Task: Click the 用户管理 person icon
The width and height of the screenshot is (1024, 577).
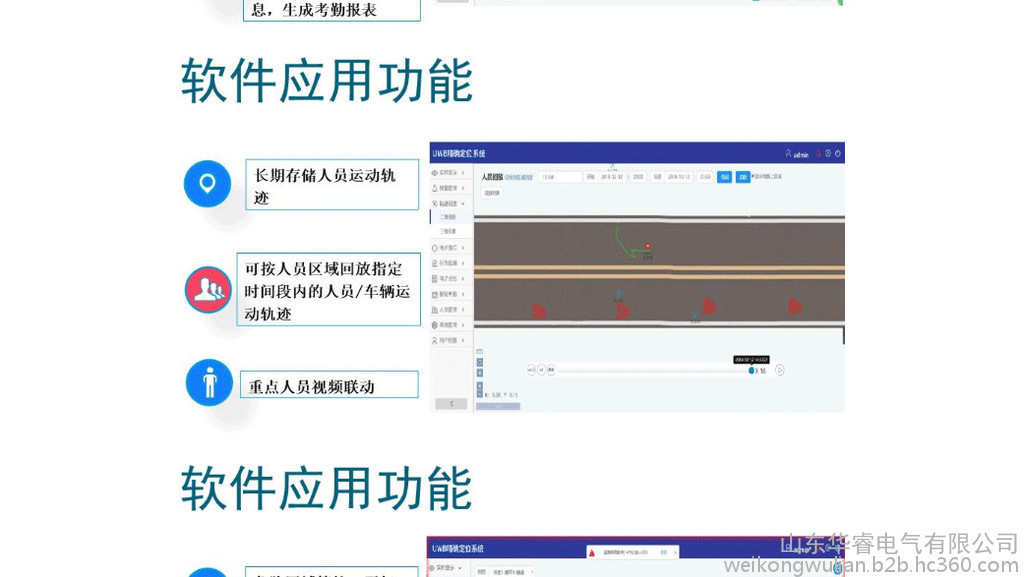Action: pyautogui.click(x=435, y=341)
